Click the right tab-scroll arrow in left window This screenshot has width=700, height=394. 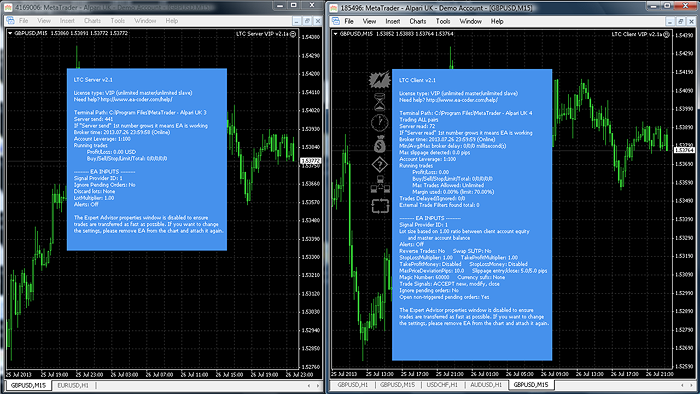318,386
